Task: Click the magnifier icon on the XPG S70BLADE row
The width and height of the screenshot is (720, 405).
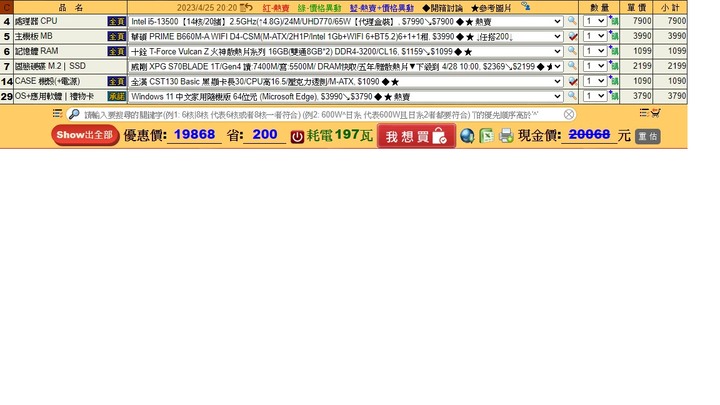Action: (572, 66)
